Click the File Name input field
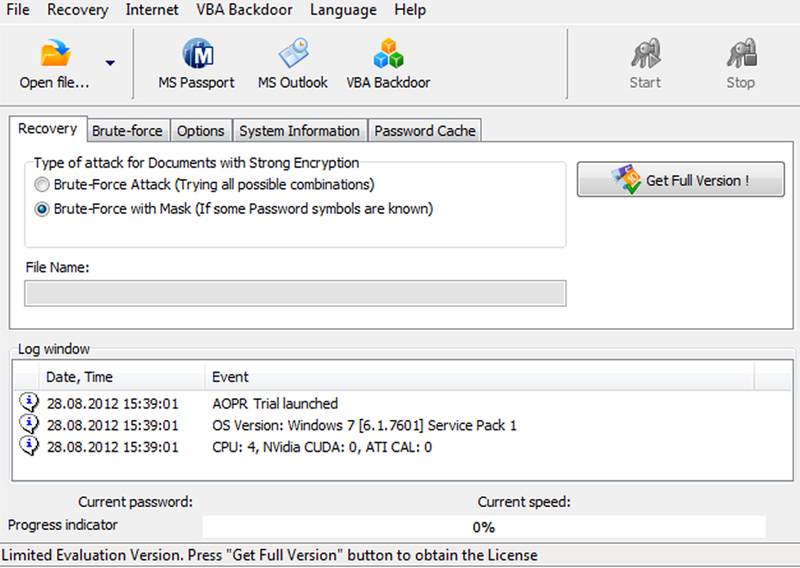This screenshot has width=800, height=568. point(295,293)
